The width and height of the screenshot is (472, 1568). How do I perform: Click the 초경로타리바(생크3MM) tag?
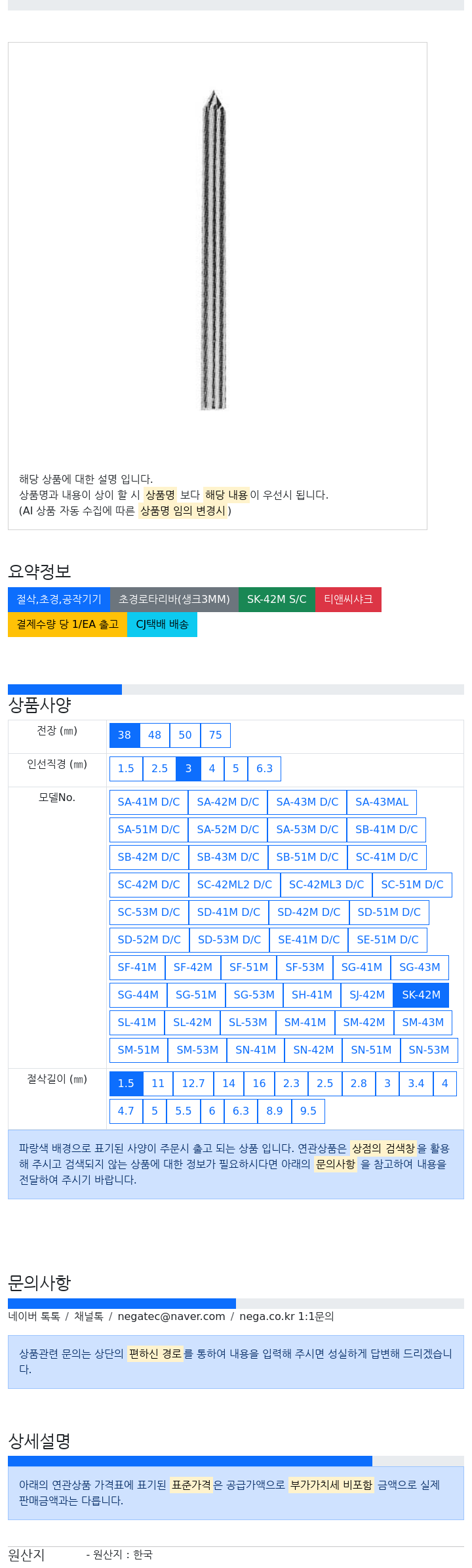click(x=174, y=599)
